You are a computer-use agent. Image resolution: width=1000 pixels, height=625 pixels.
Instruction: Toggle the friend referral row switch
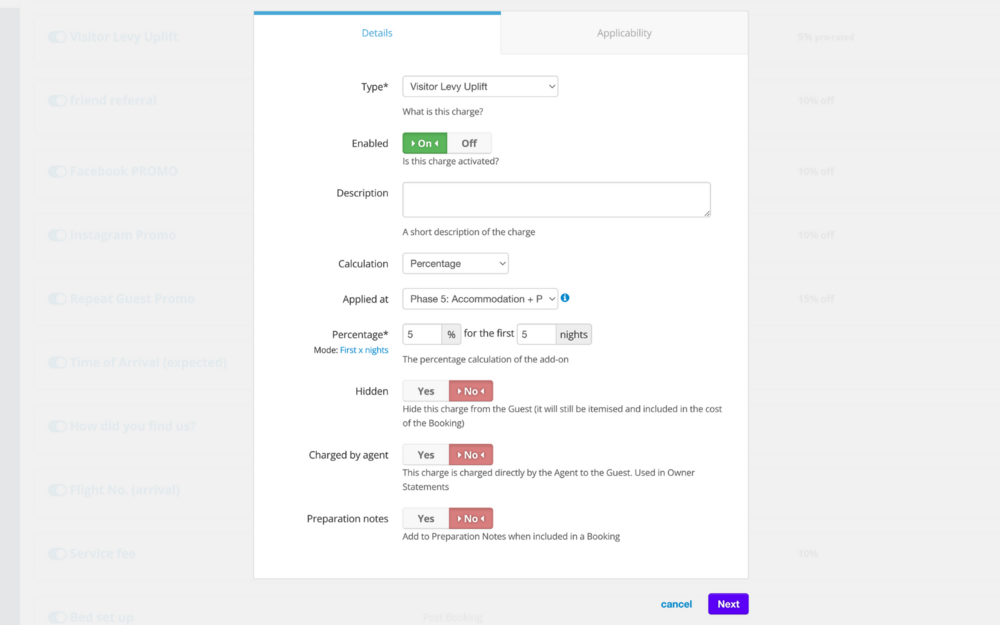pos(57,101)
